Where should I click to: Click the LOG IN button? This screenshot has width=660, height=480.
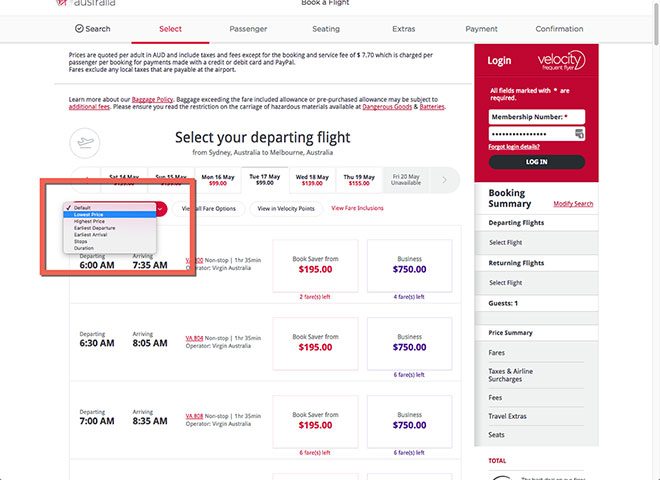coord(537,162)
